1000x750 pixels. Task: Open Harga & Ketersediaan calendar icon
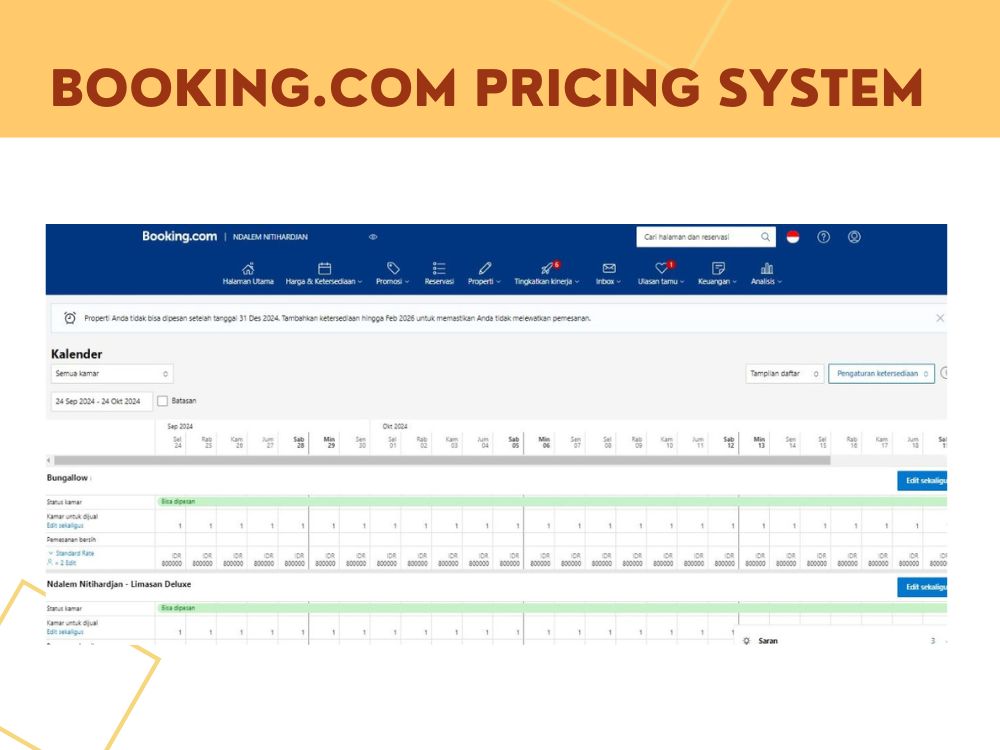[x=324, y=268]
